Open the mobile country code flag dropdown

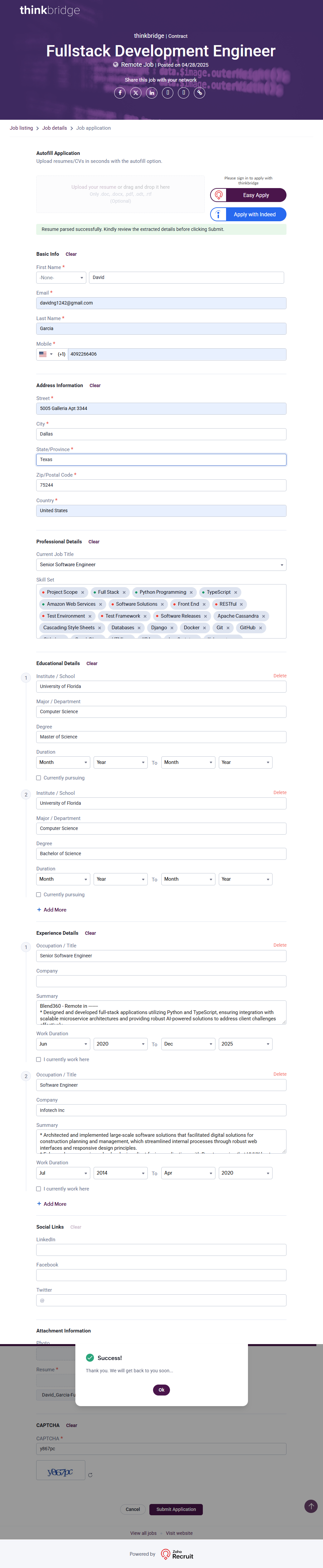46,354
